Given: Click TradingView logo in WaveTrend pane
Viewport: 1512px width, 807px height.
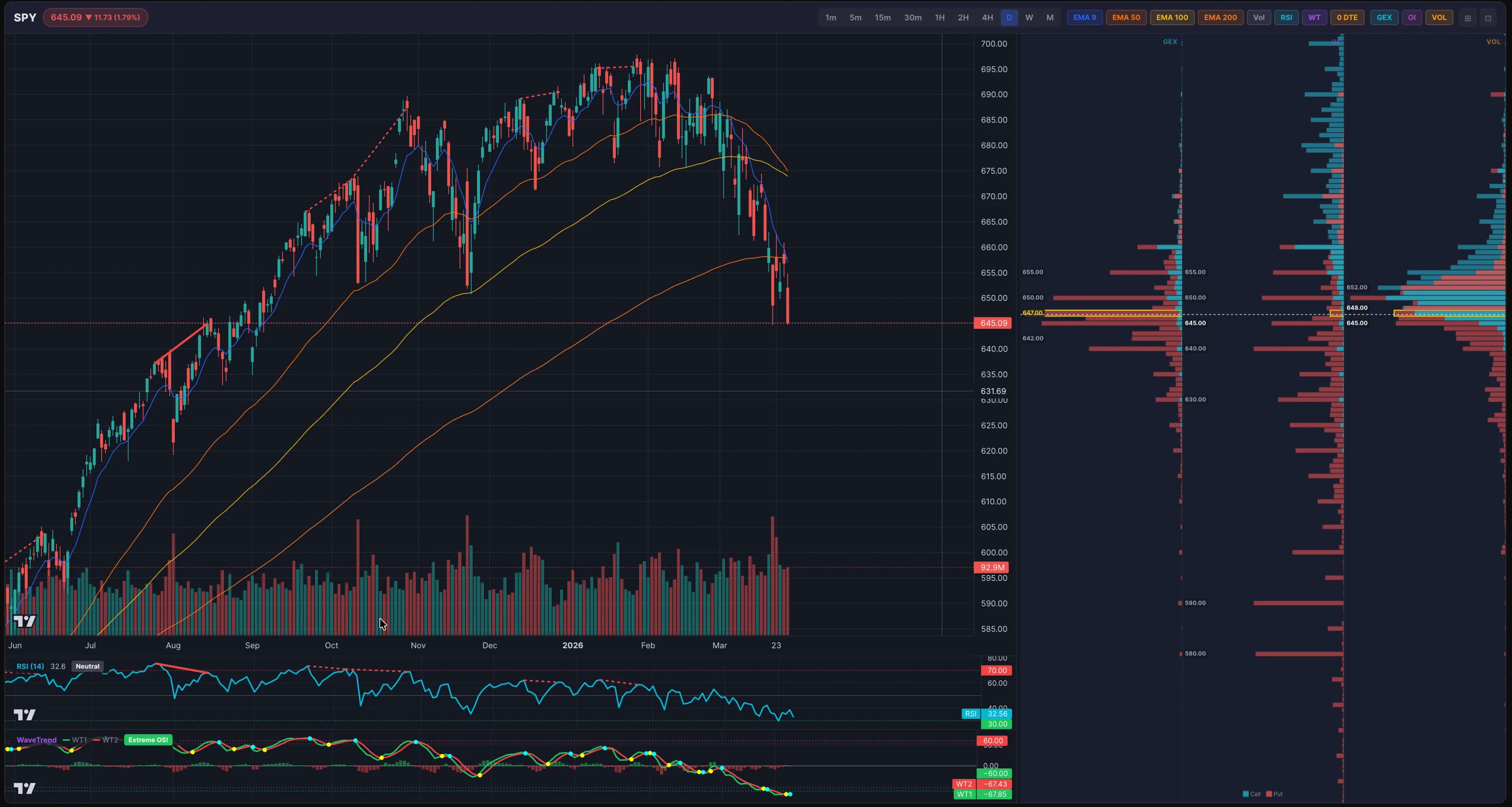Looking at the screenshot, I should click(x=25, y=788).
